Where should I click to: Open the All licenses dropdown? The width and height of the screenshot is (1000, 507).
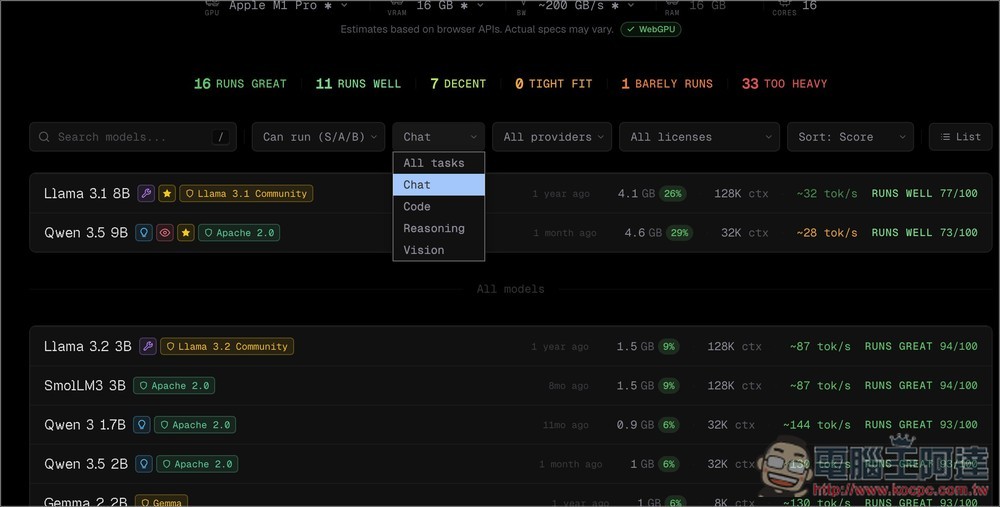pyautogui.click(x=699, y=136)
